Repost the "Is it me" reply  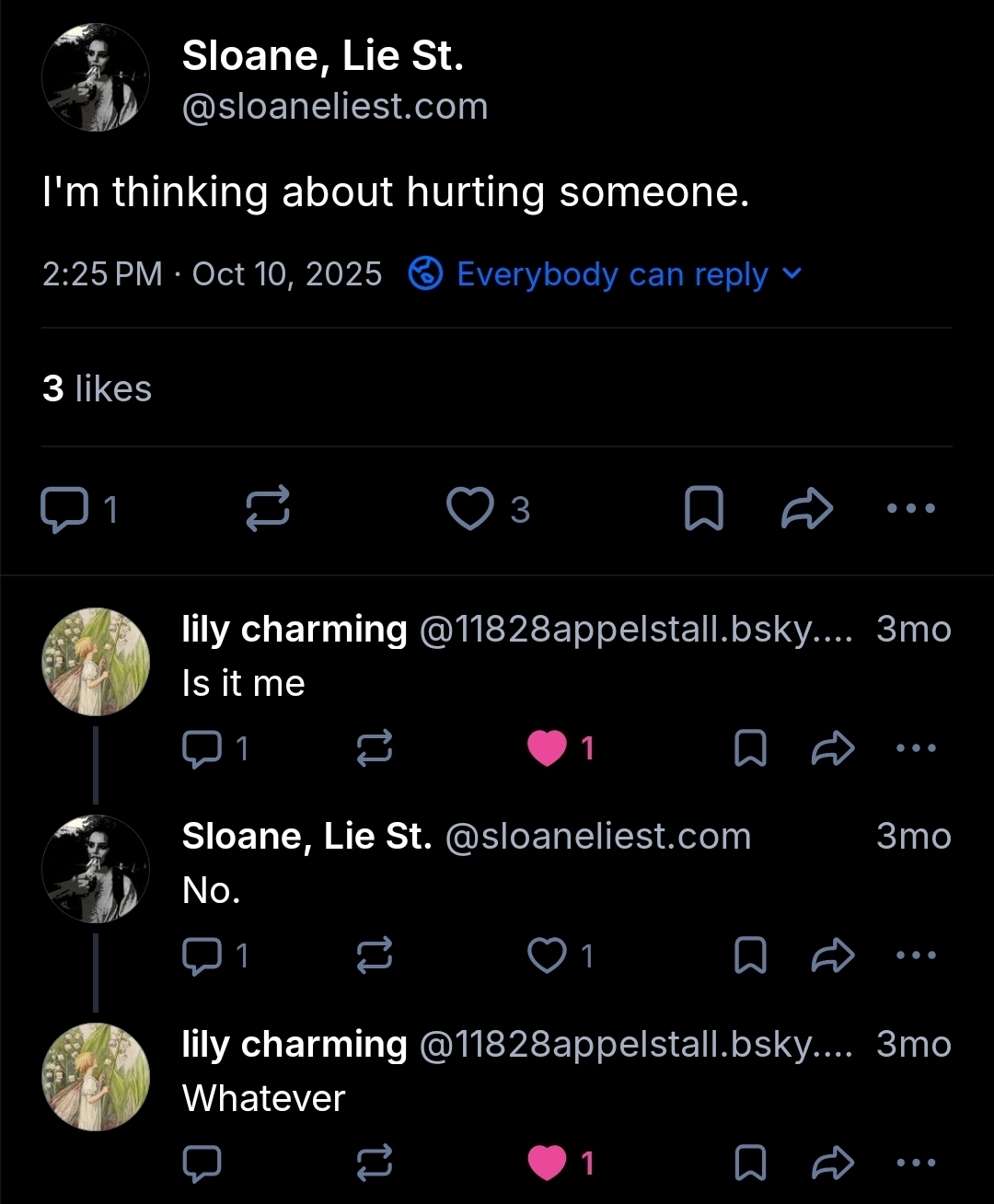pos(375,748)
